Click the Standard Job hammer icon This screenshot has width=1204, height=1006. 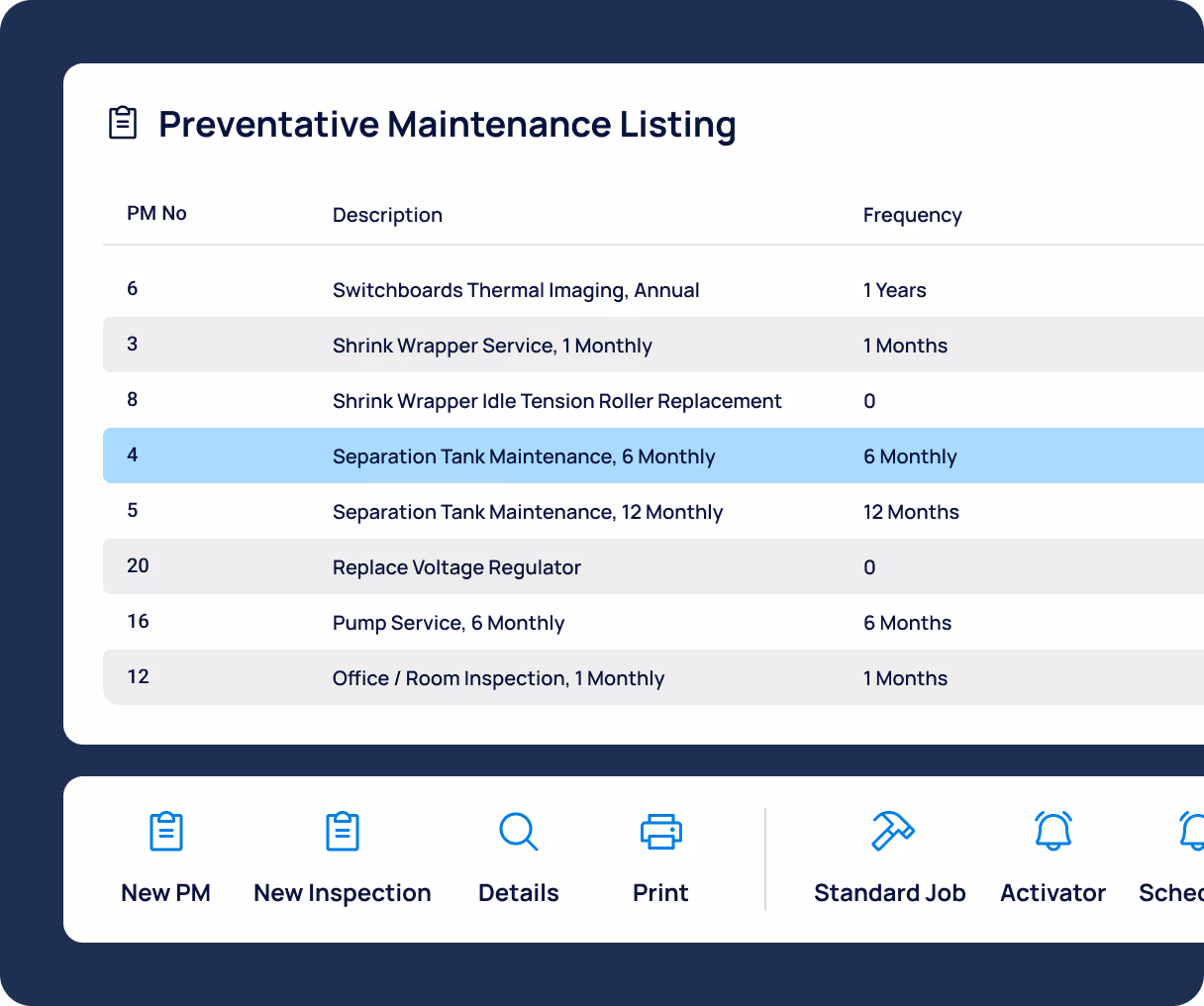click(892, 831)
